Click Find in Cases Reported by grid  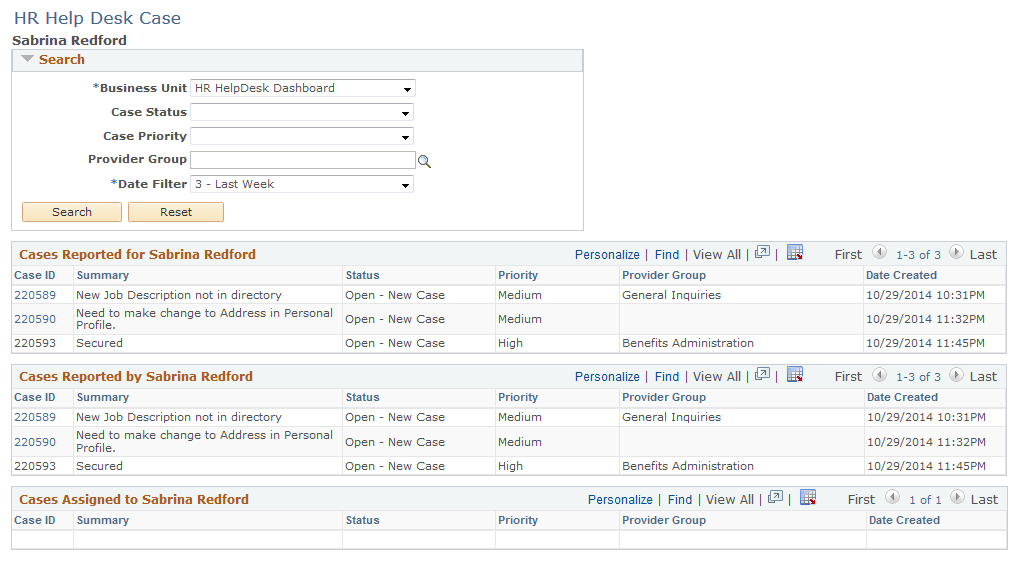pos(667,376)
